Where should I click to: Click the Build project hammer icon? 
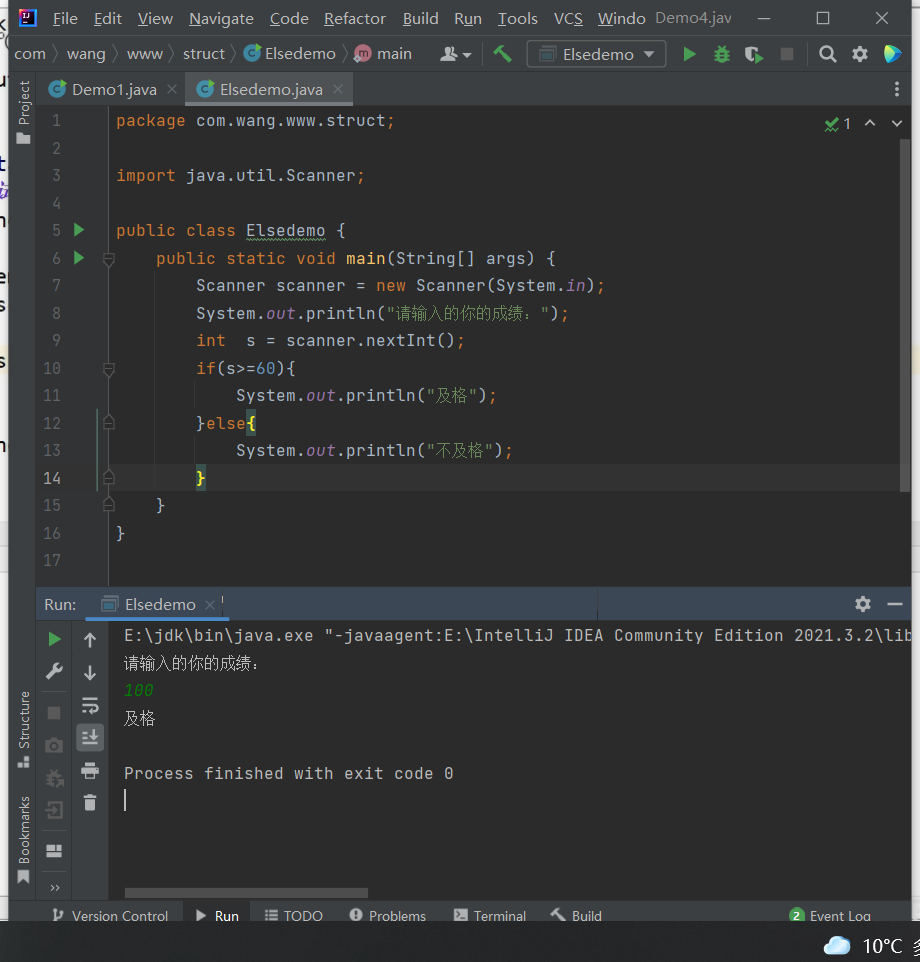click(502, 54)
